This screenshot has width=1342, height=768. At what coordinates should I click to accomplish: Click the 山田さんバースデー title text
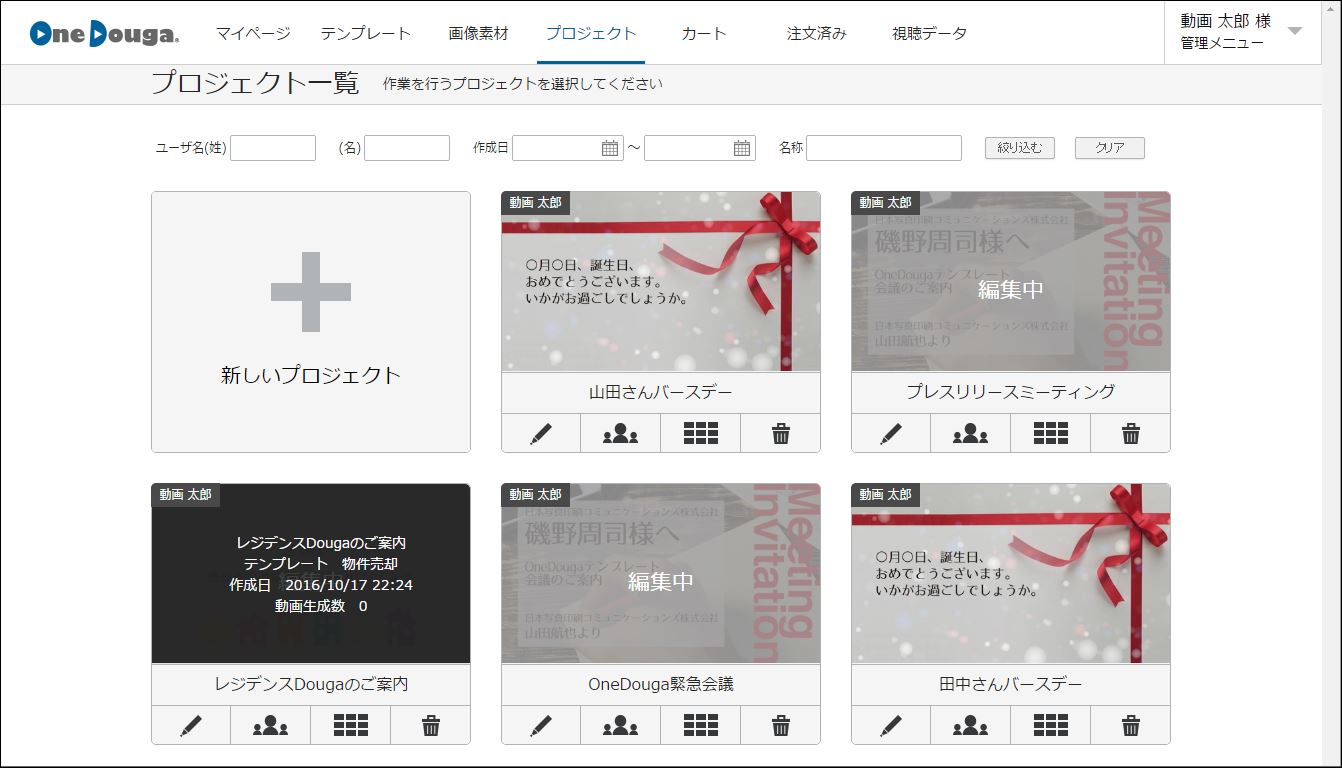[x=661, y=392]
